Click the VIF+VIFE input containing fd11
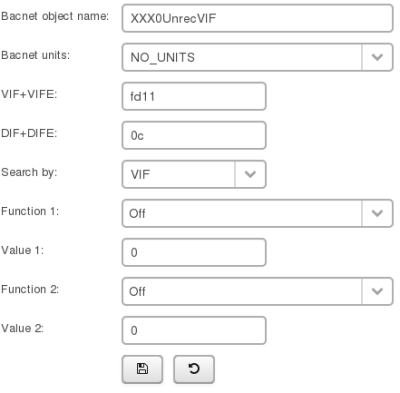Screen dimensions: 400x393 pos(194,96)
